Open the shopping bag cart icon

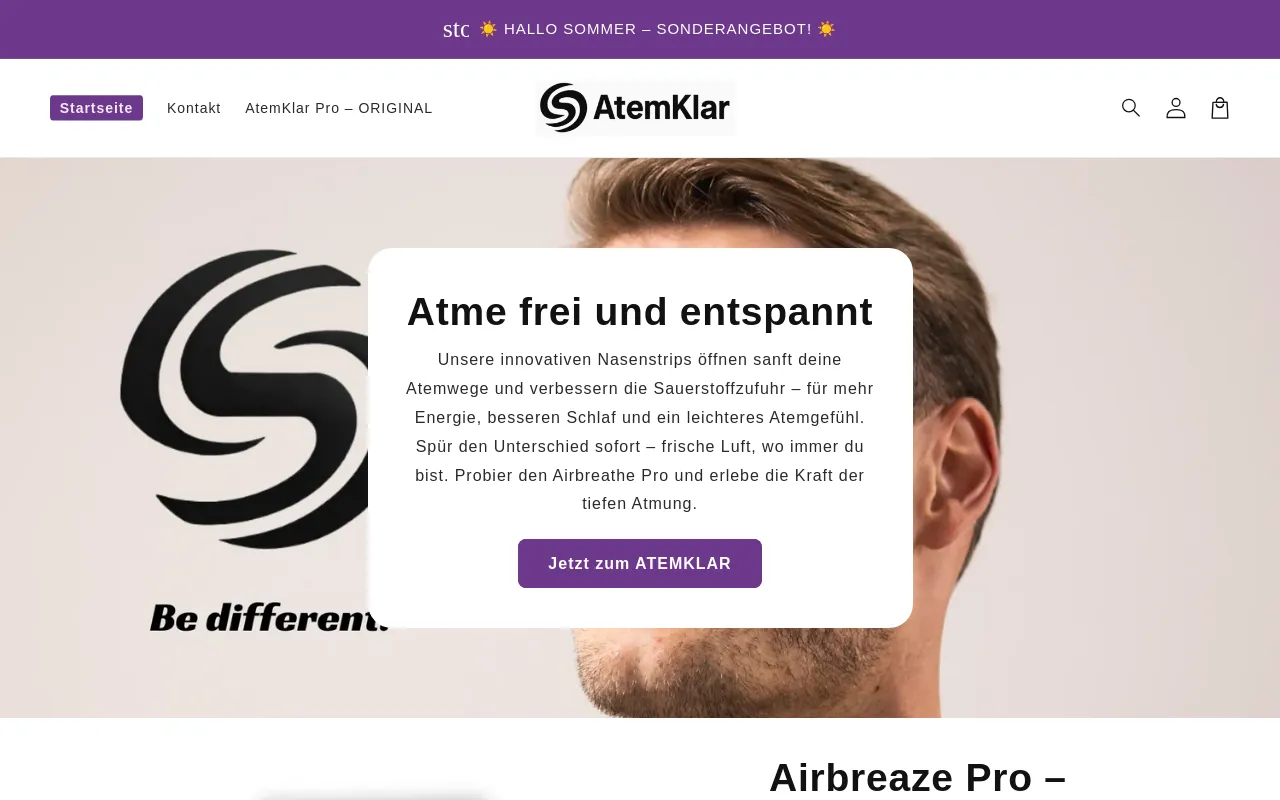click(x=1220, y=108)
